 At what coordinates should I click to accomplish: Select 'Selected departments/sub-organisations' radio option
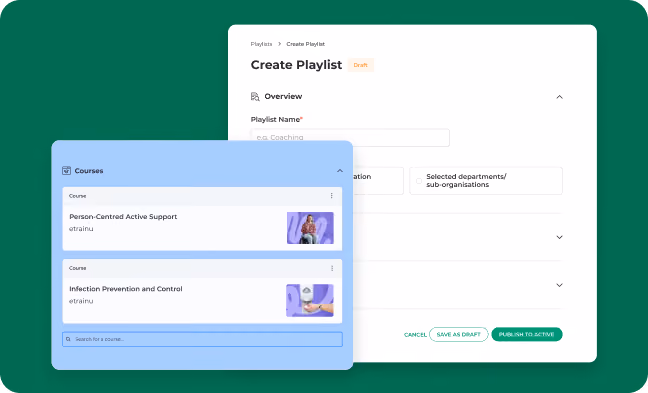(x=419, y=181)
